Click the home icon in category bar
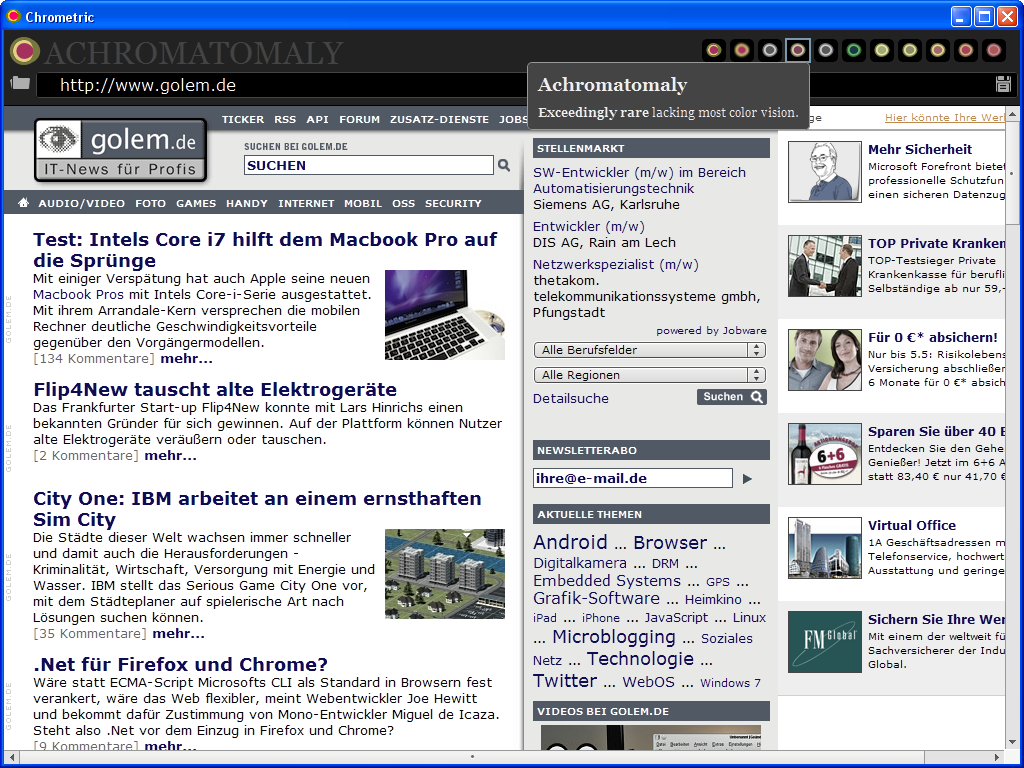1024x768 pixels. (x=23, y=203)
